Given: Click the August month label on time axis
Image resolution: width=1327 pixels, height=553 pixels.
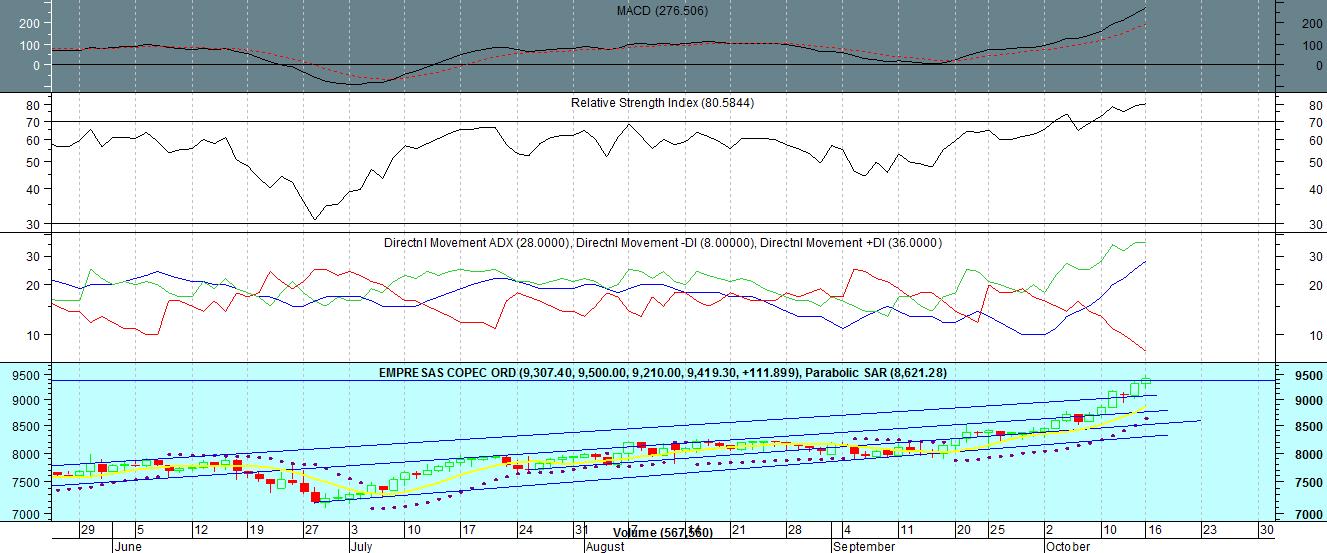Looking at the screenshot, I should pyautogui.click(x=604, y=547).
